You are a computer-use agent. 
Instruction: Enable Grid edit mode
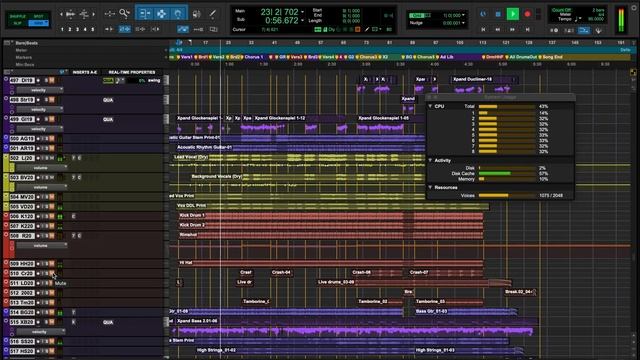(38, 23)
